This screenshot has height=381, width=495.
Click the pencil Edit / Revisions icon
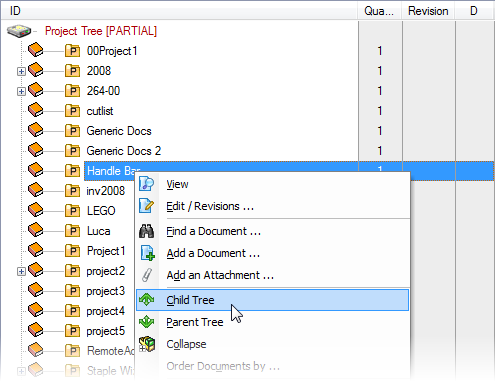(146, 206)
